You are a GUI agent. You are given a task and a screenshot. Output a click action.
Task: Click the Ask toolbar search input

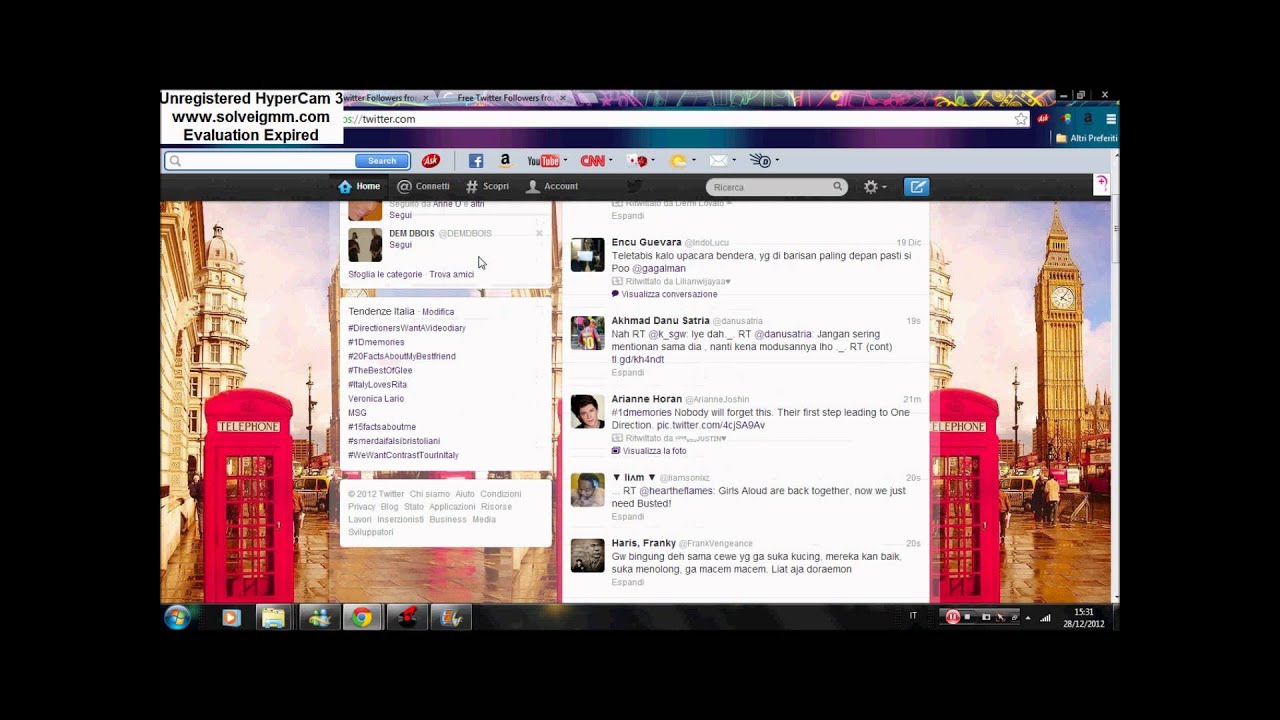(260, 161)
